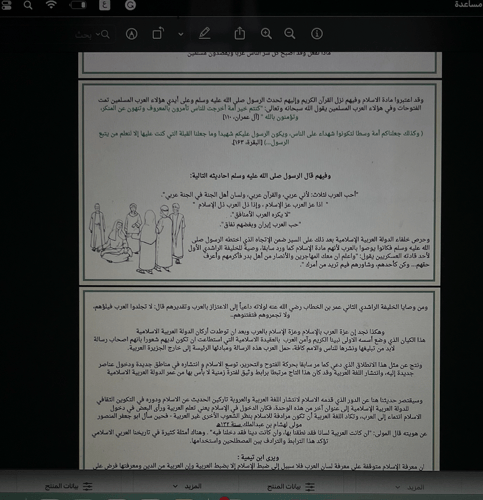The width and height of the screenshot is (483, 500).
Task: Click the line starting وهكذا نجد إن عزة العرب
Action: tap(260, 332)
